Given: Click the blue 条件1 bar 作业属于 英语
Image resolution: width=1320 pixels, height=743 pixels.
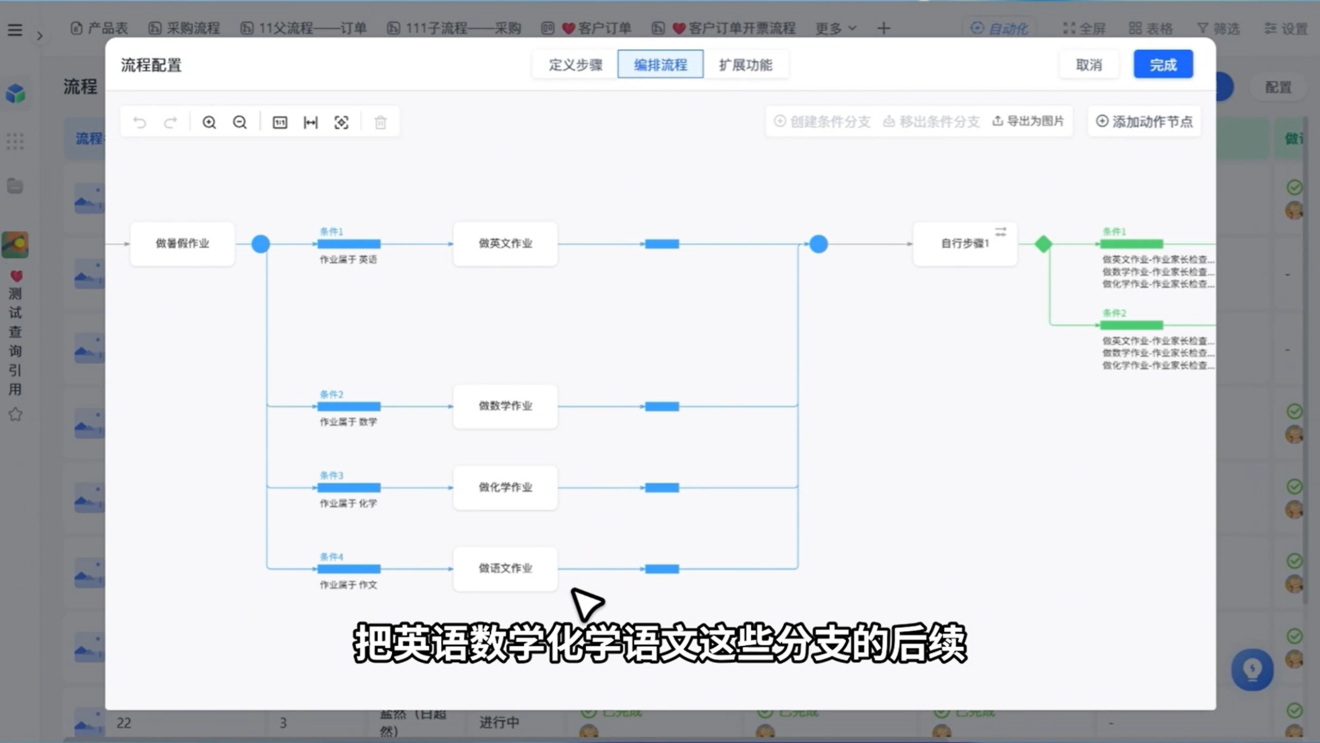Looking at the screenshot, I should pyautogui.click(x=349, y=243).
